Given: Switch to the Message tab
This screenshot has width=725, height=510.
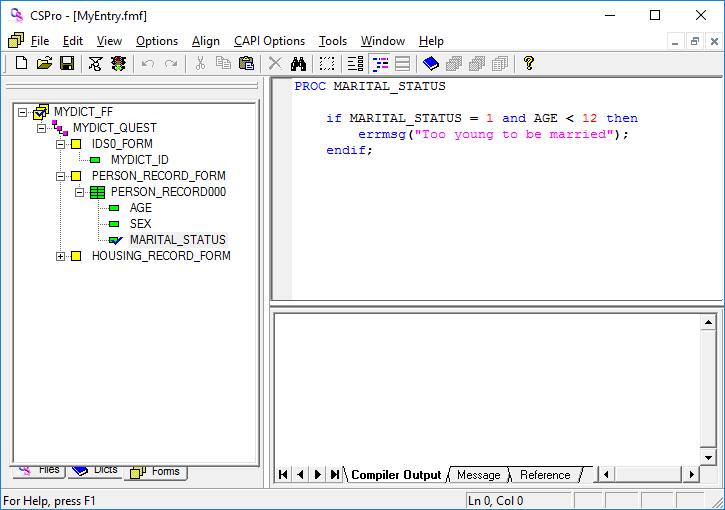Looking at the screenshot, I should coord(478,475).
